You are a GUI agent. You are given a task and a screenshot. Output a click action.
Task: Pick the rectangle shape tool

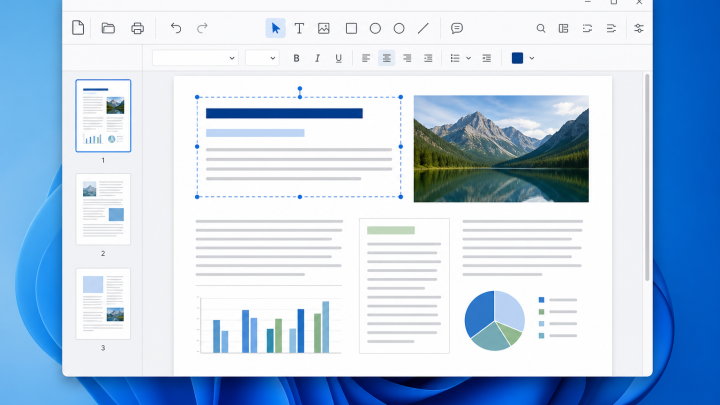click(351, 28)
